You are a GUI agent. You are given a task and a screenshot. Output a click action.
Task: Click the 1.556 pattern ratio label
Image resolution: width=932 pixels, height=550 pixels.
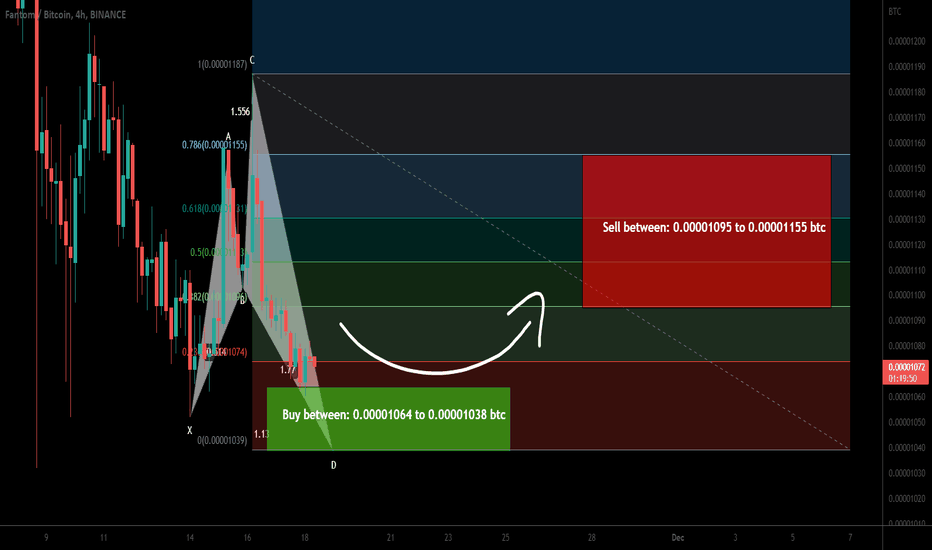(240, 111)
